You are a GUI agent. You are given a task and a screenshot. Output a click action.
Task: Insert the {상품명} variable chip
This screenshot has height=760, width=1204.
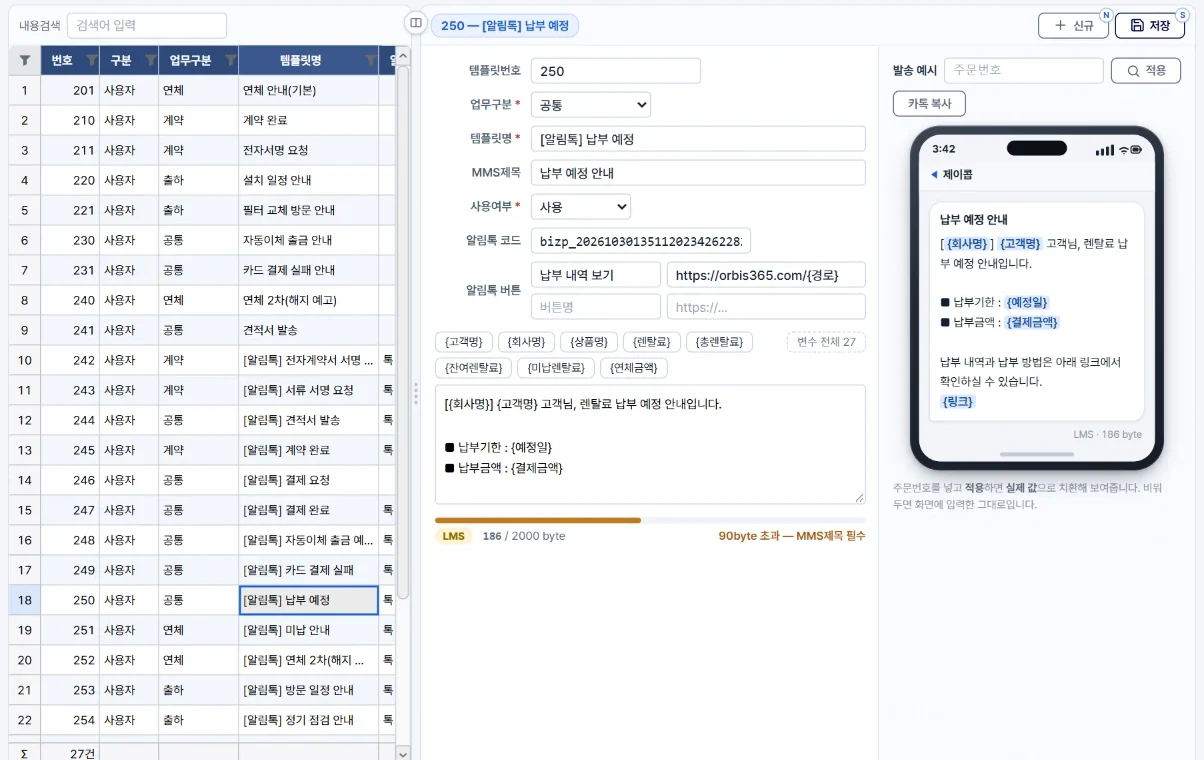point(589,342)
